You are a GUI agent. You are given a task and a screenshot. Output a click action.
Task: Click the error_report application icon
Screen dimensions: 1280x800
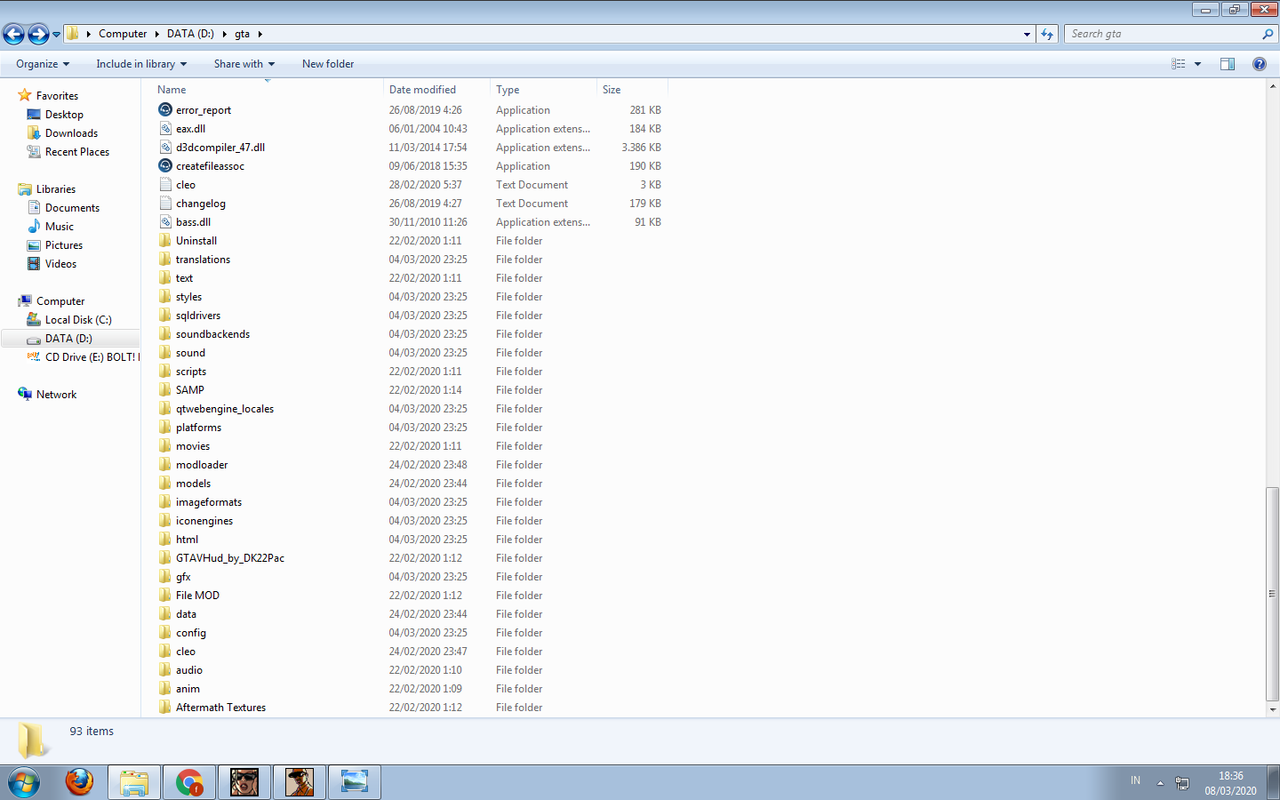(x=165, y=110)
